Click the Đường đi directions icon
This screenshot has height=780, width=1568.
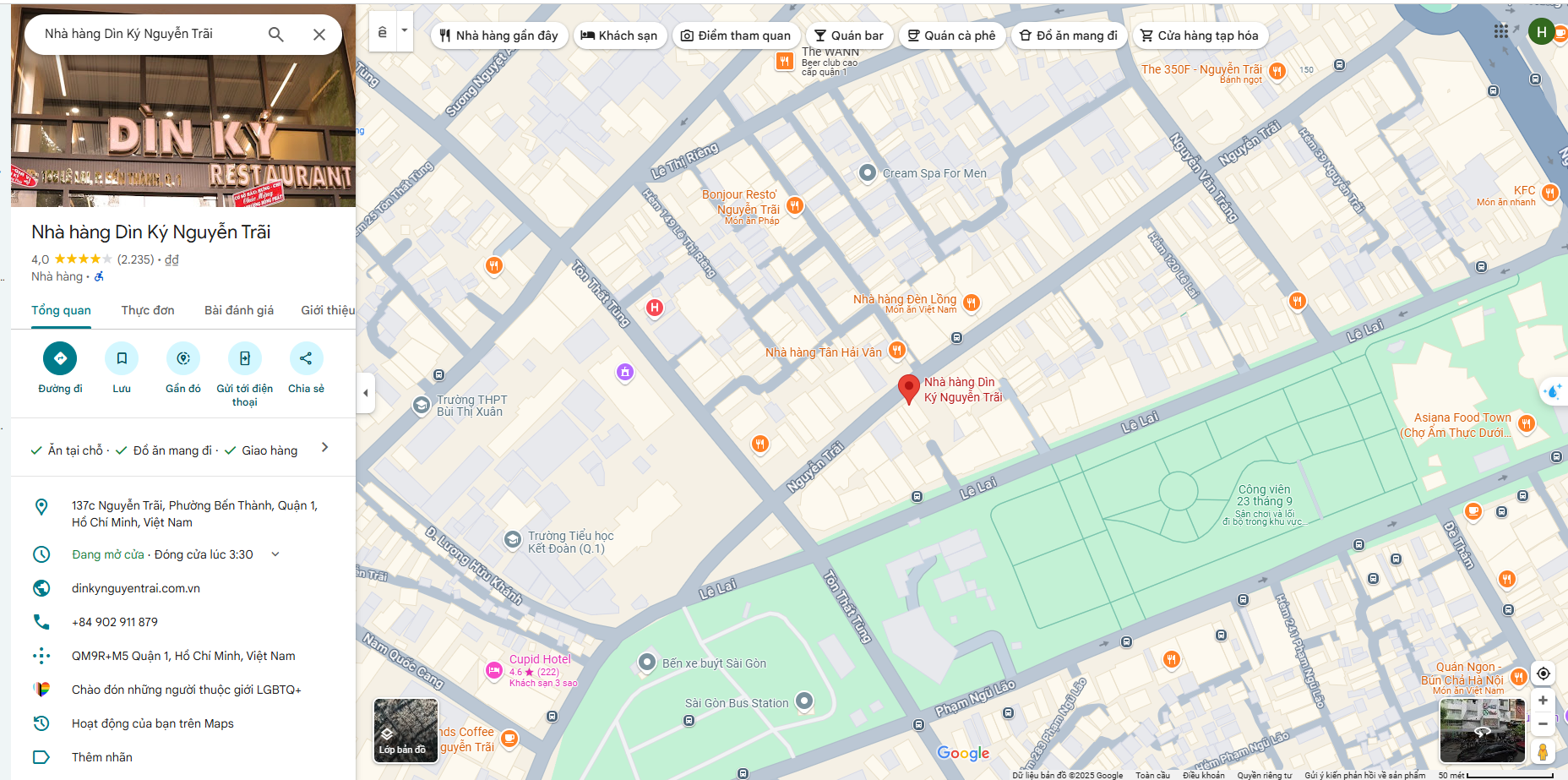[60, 358]
